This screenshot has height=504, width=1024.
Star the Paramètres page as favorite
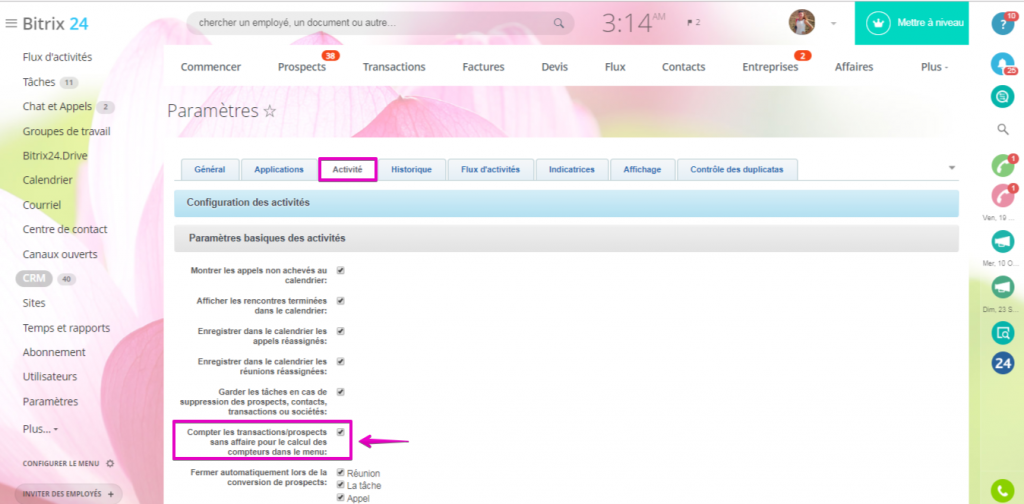[269, 112]
